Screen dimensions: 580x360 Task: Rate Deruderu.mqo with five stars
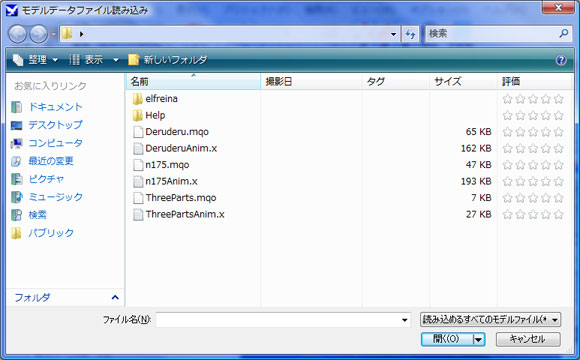click(559, 132)
